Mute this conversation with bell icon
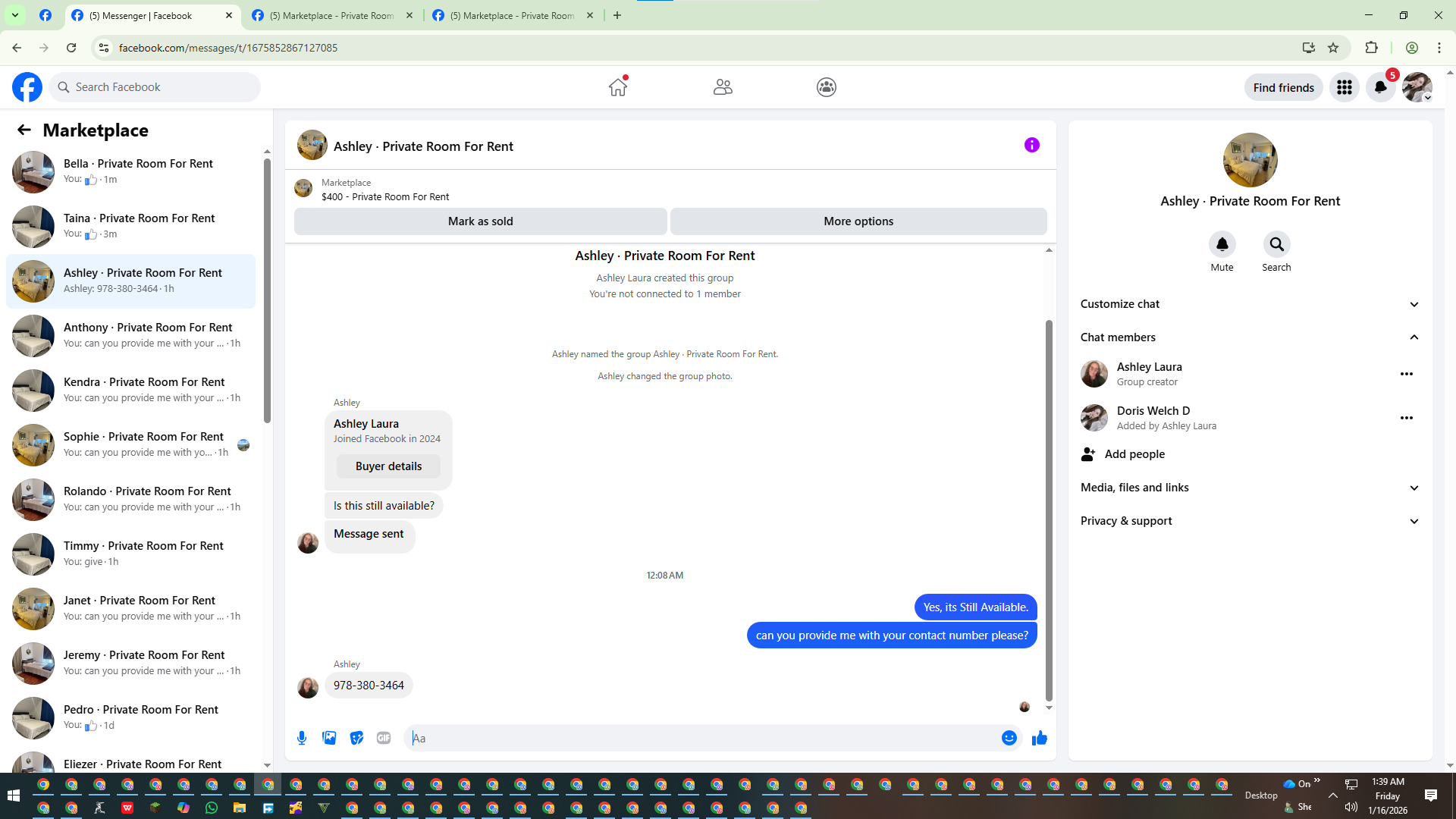The height and width of the screenshot is (819, 1456). click(x=1222, y=244)
